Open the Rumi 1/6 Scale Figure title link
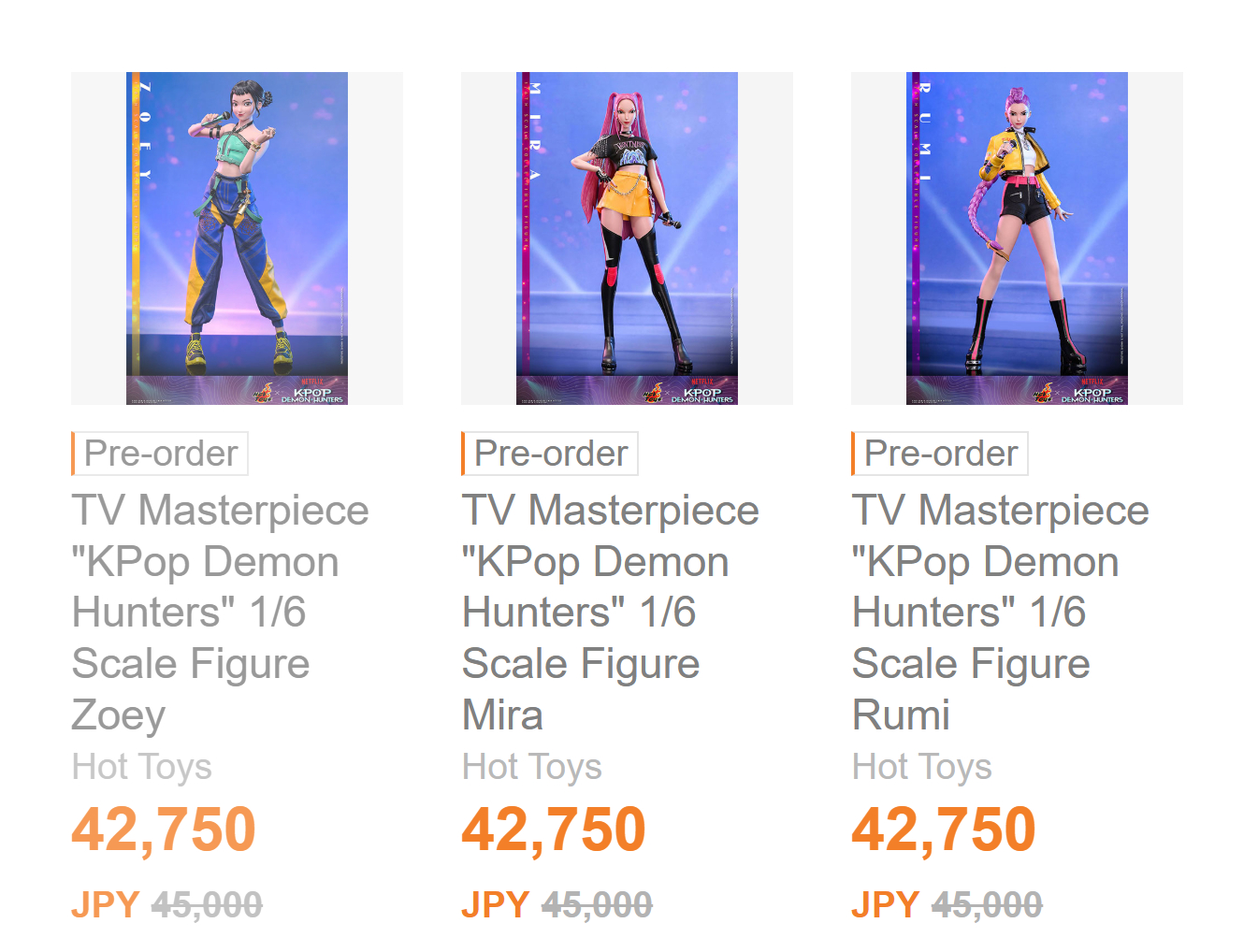 point(1000,613)
